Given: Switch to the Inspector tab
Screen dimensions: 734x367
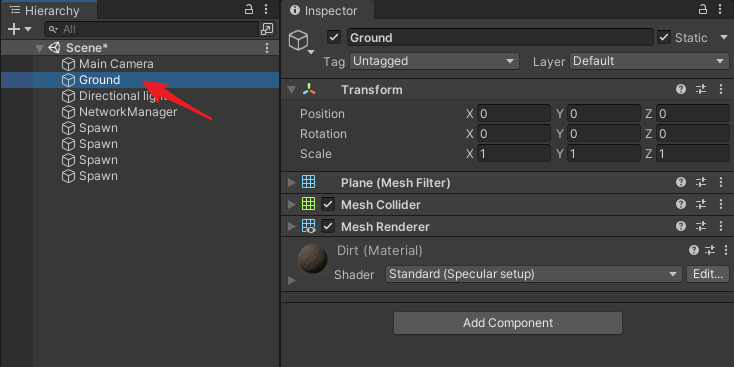Looking at the screenshot, I should (327, 10).
